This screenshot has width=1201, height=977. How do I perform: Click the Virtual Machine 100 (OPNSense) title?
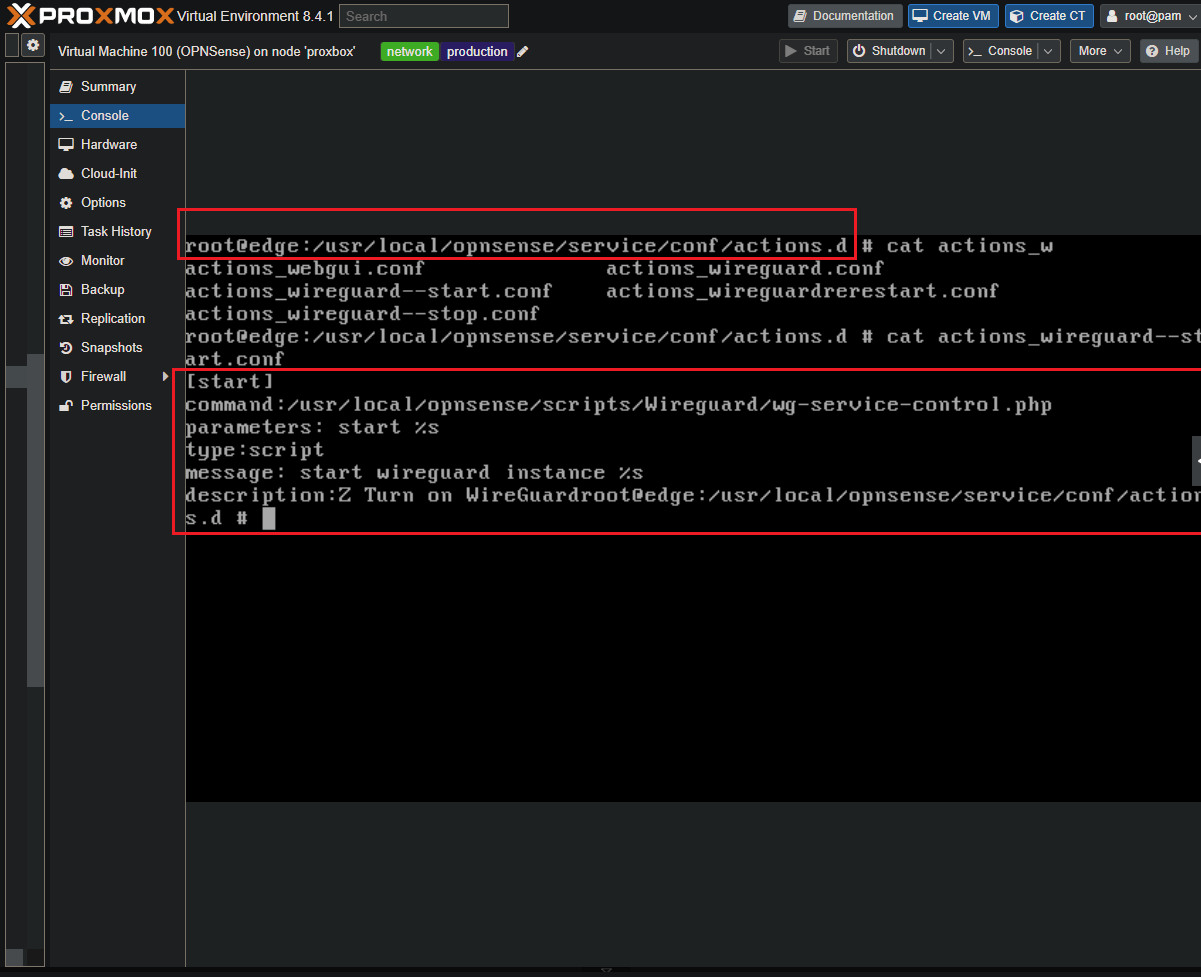(207, 52)
